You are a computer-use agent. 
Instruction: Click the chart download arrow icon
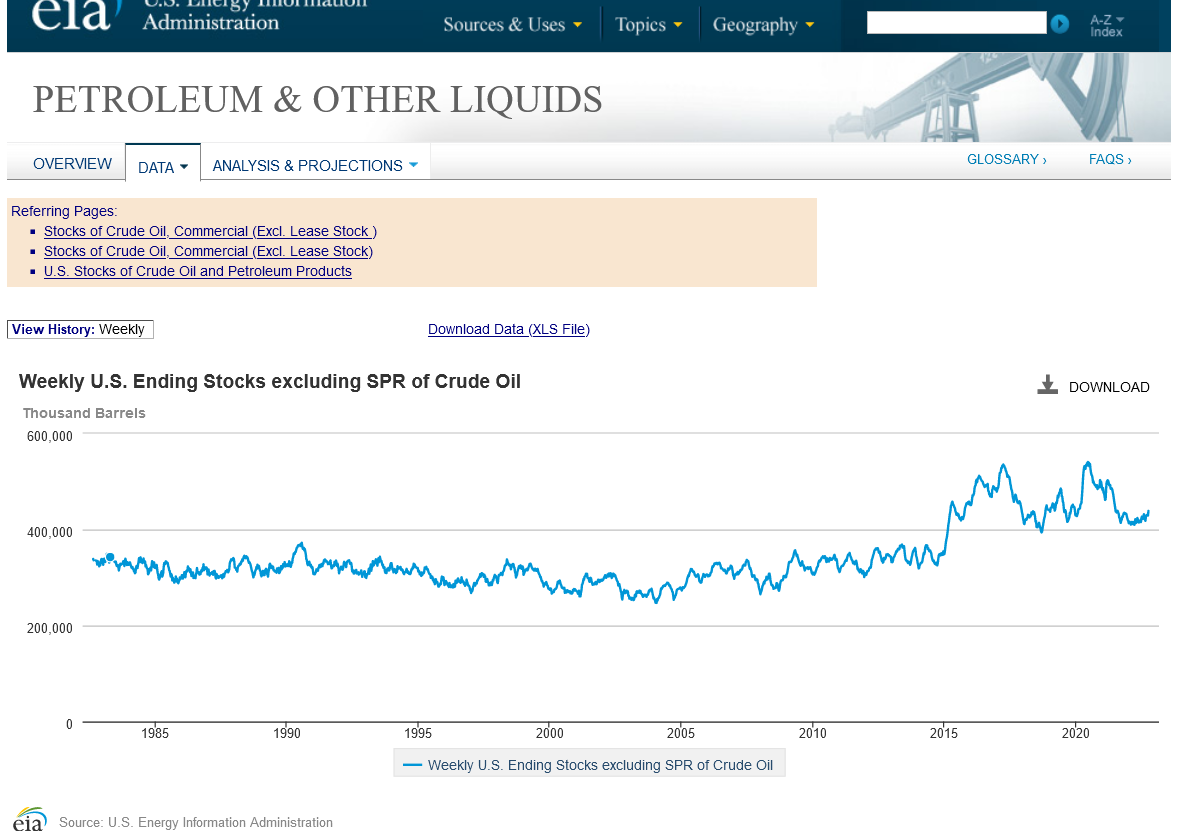[1047, 386]
